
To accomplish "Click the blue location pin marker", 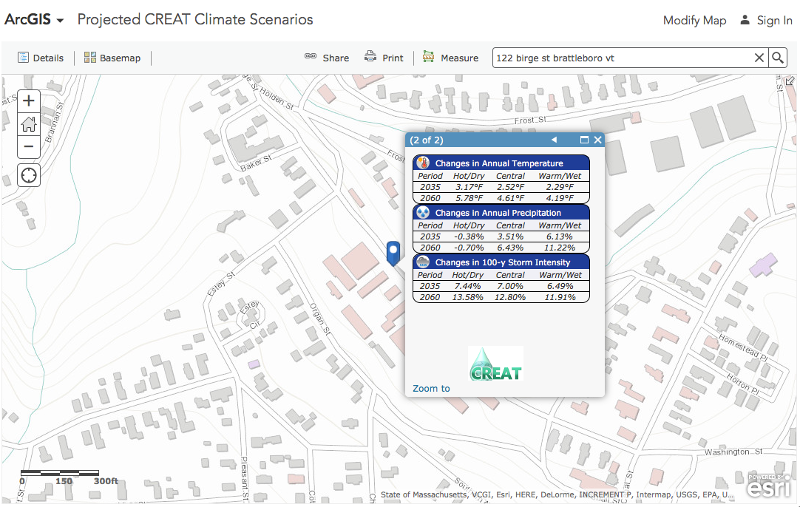I will click(393, 252).
